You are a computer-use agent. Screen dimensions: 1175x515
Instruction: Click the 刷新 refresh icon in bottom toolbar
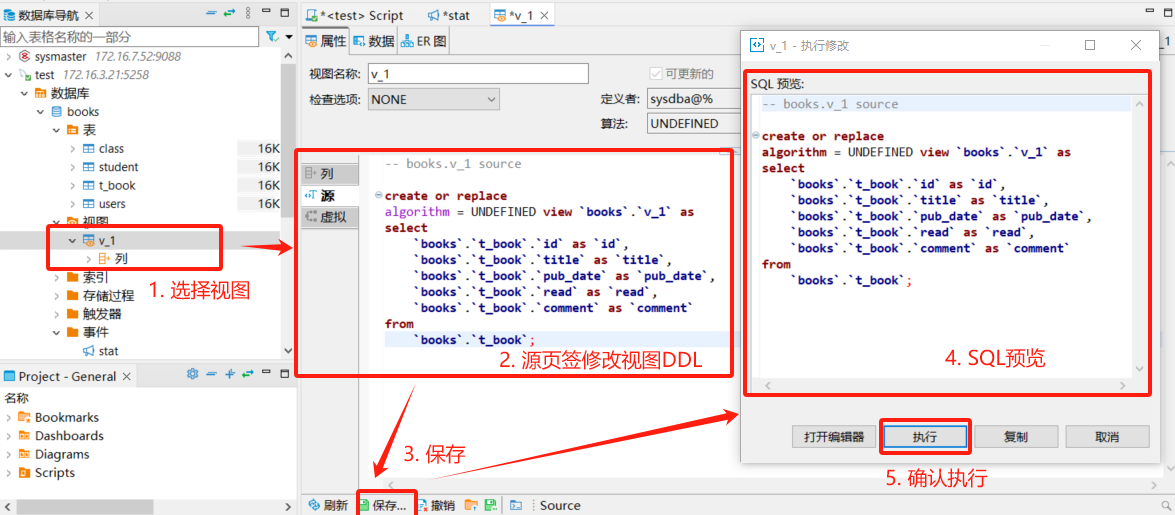click(x=314, y=505)
